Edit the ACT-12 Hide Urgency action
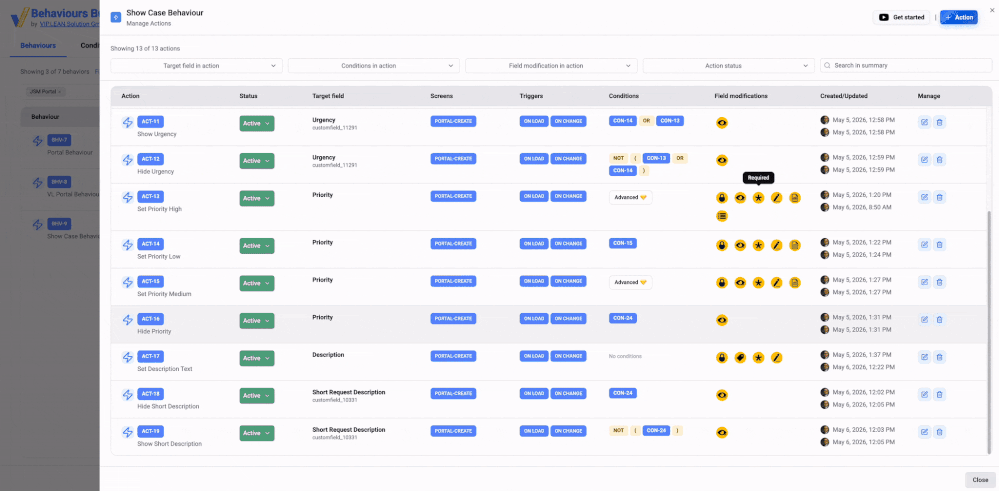 [924, 160]
